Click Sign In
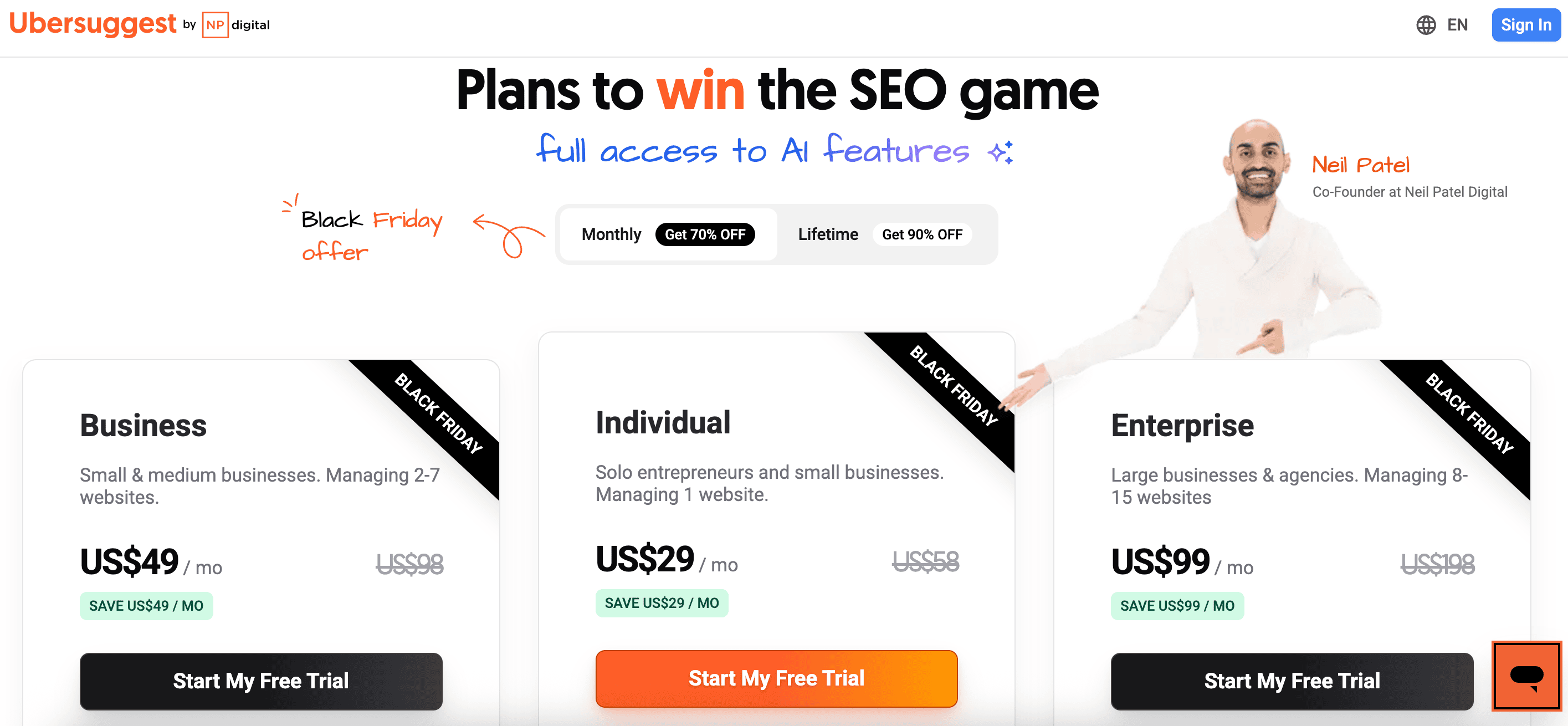The width and height of the screenshot is (1568, 726). pyautogui.click(x=1525, y=25)
